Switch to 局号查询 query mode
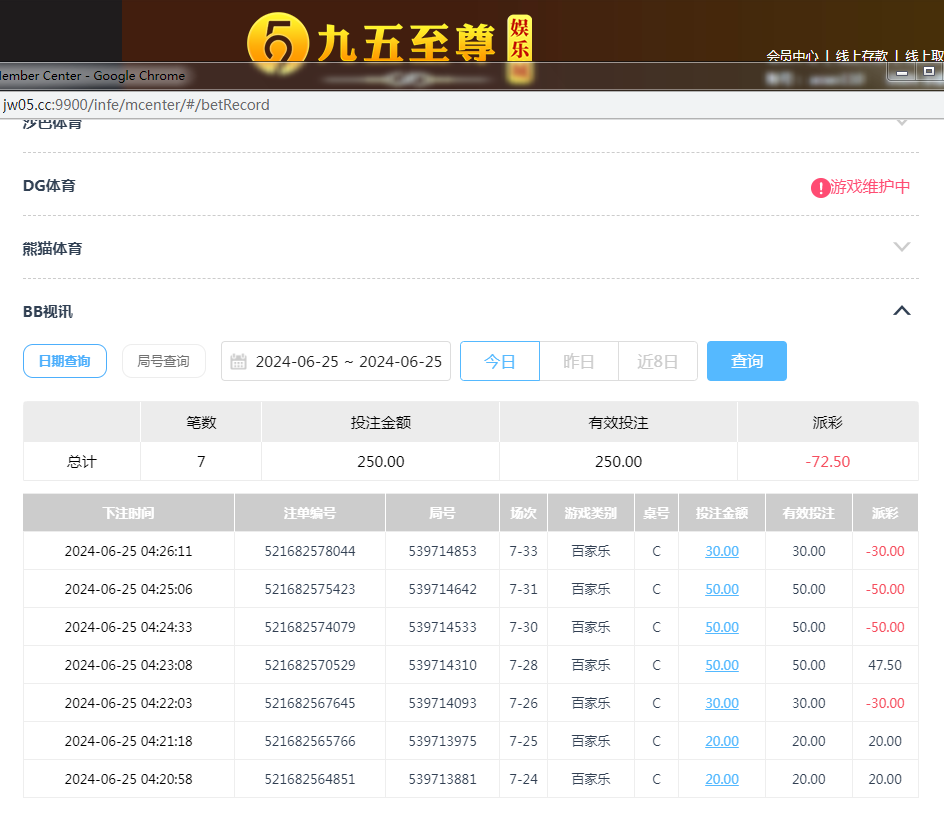The width and height of the screenshot is (944, 822). [163, 361]
